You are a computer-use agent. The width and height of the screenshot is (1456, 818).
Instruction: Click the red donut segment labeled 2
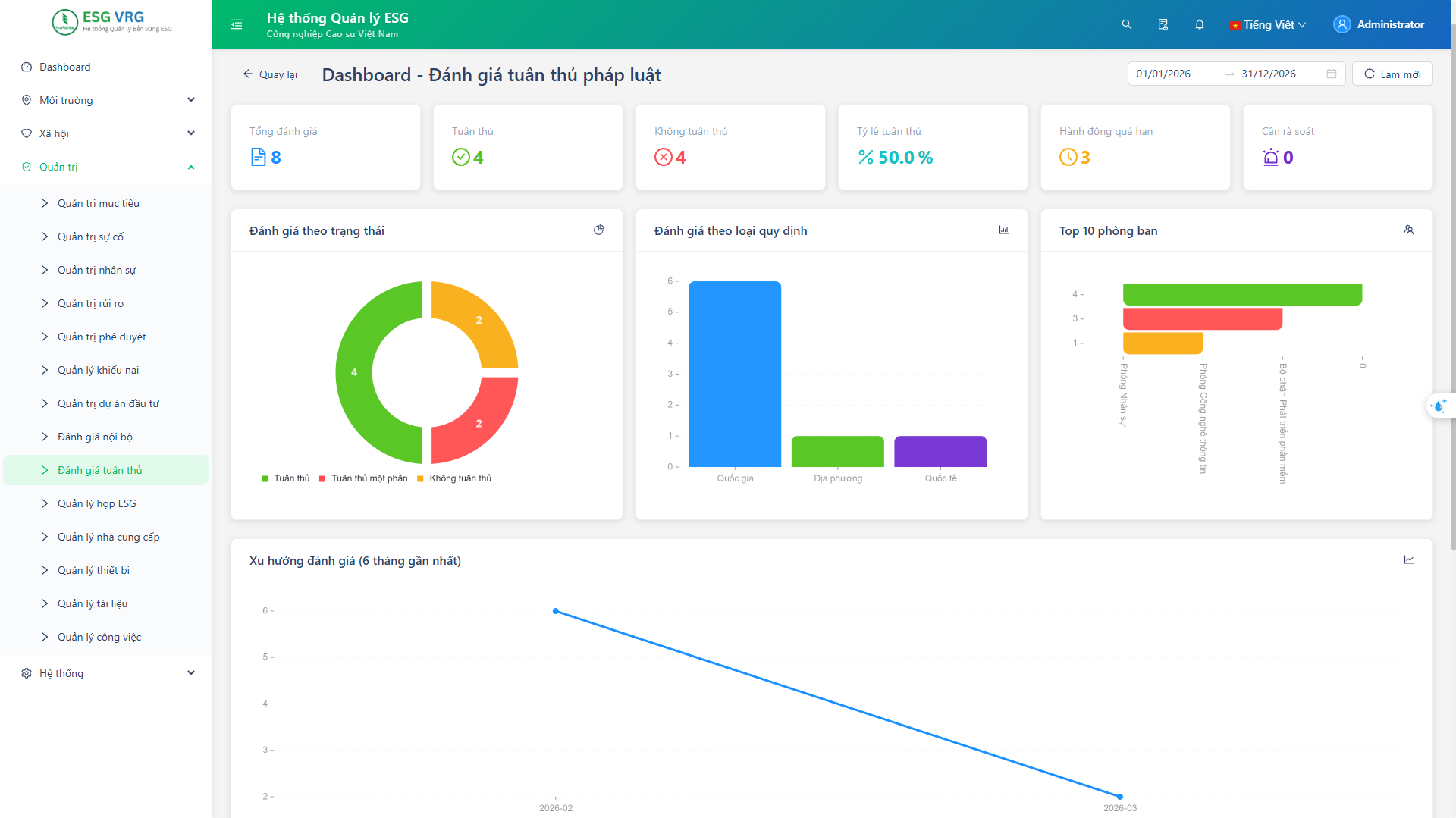click(479, 423)
